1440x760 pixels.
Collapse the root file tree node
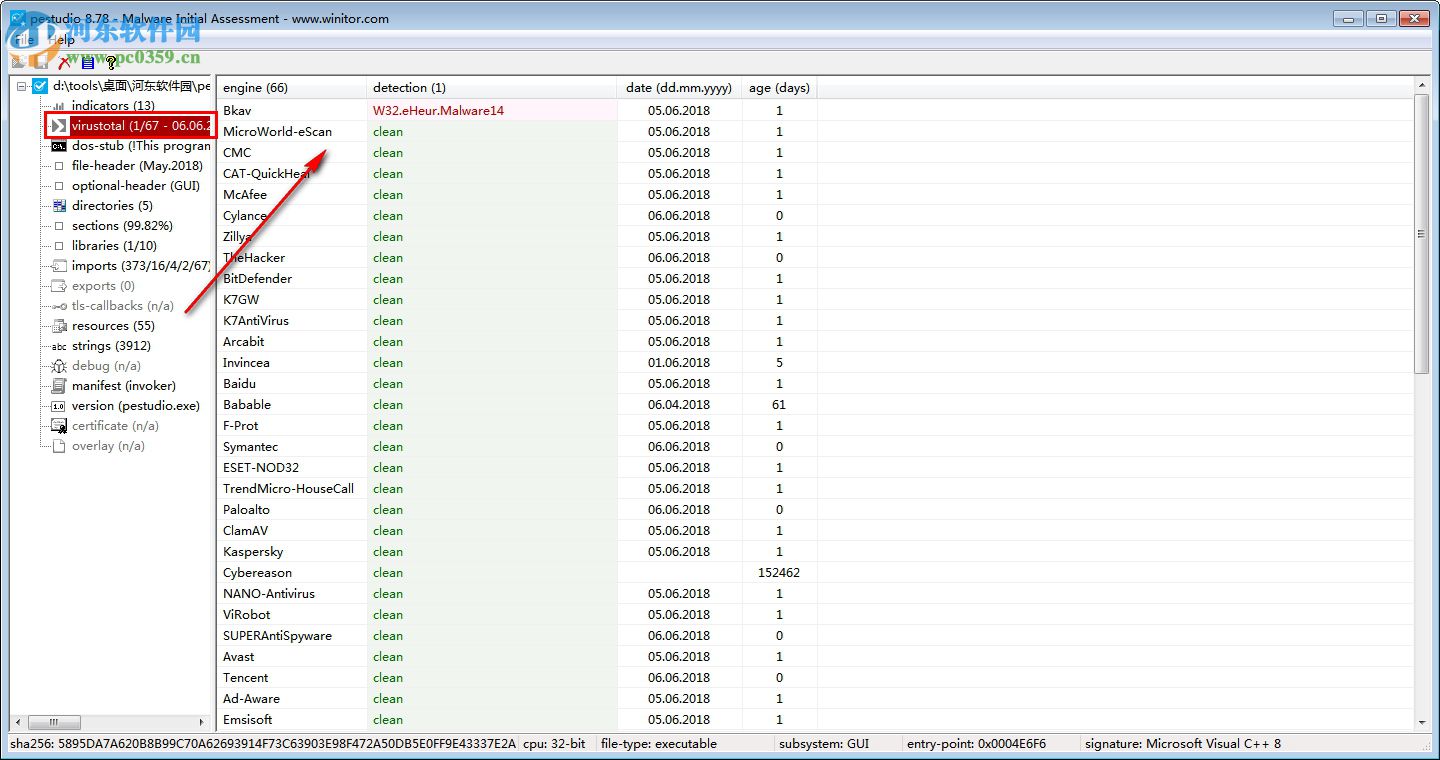click(22, 86)
